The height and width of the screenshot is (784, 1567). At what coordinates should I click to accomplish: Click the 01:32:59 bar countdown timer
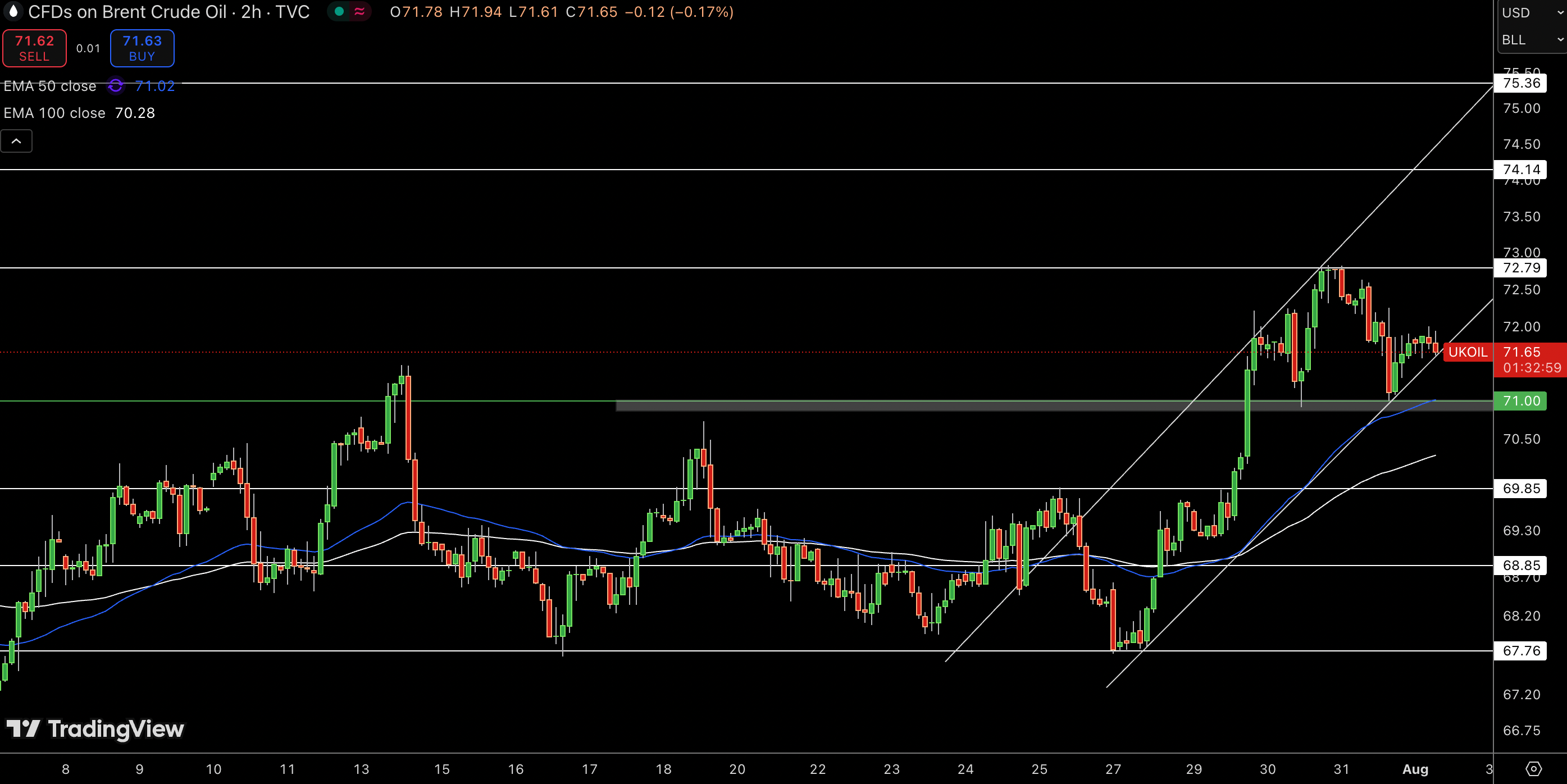[x=1531, y=368]
